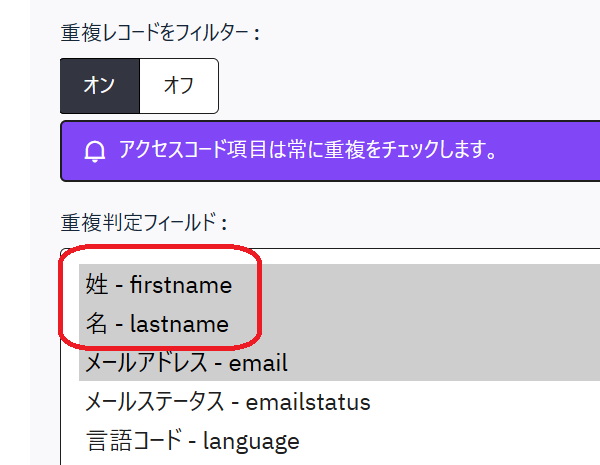Click the red outline around name fields
The width and height of the screenshot is (600, 465).
(261, 300)
